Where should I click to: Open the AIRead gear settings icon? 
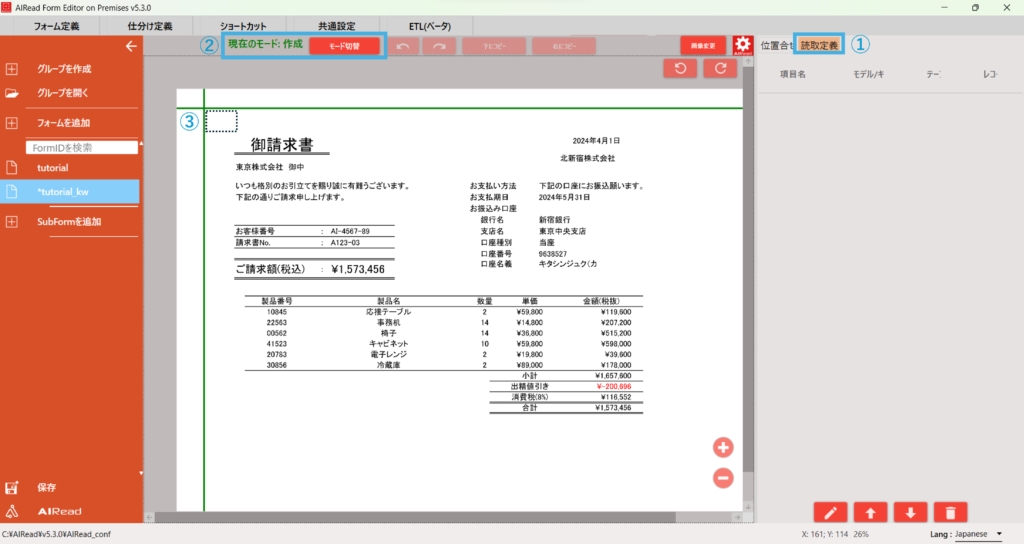pos(742,45)
